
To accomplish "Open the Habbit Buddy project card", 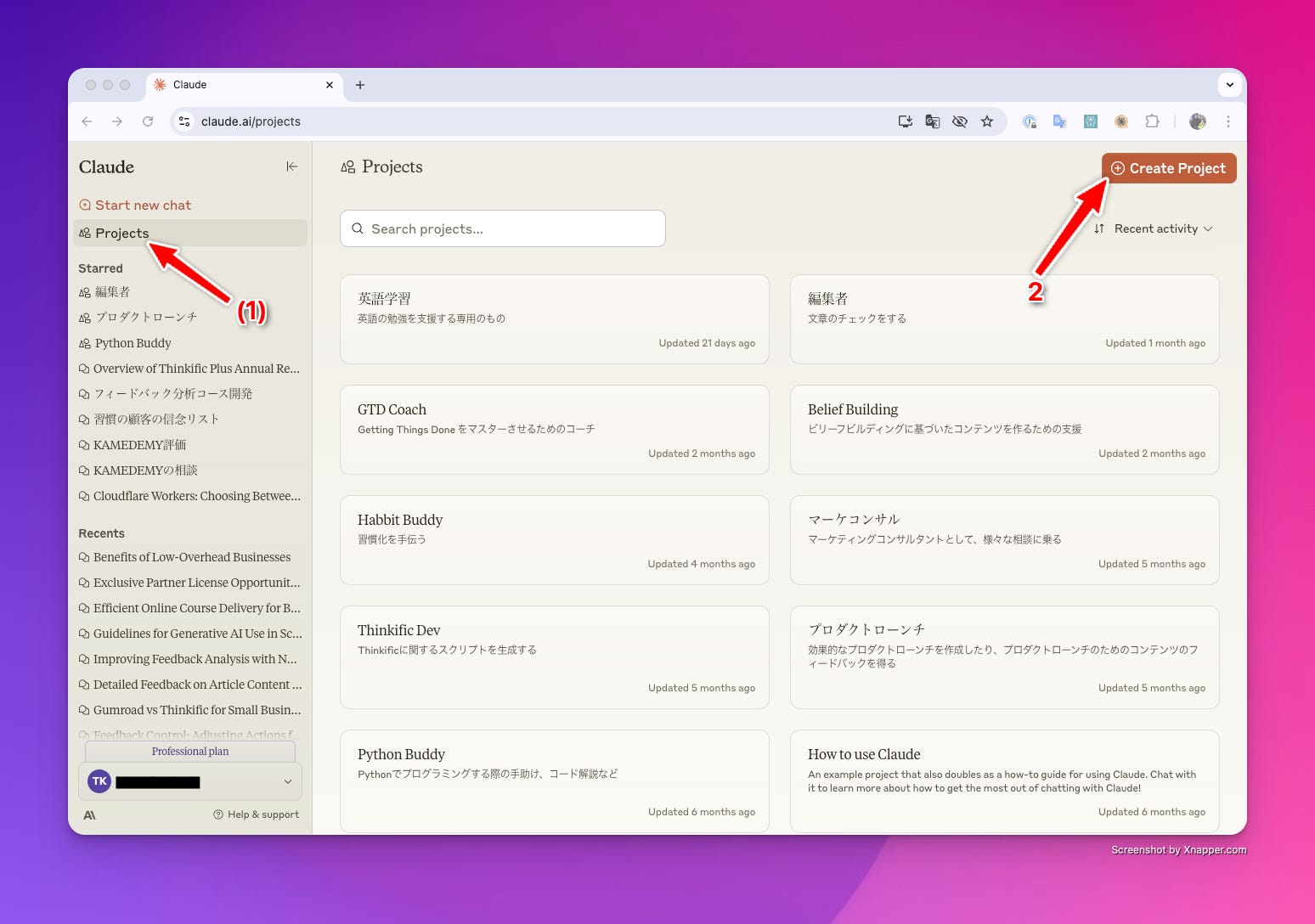I will (x=555, y=540).
